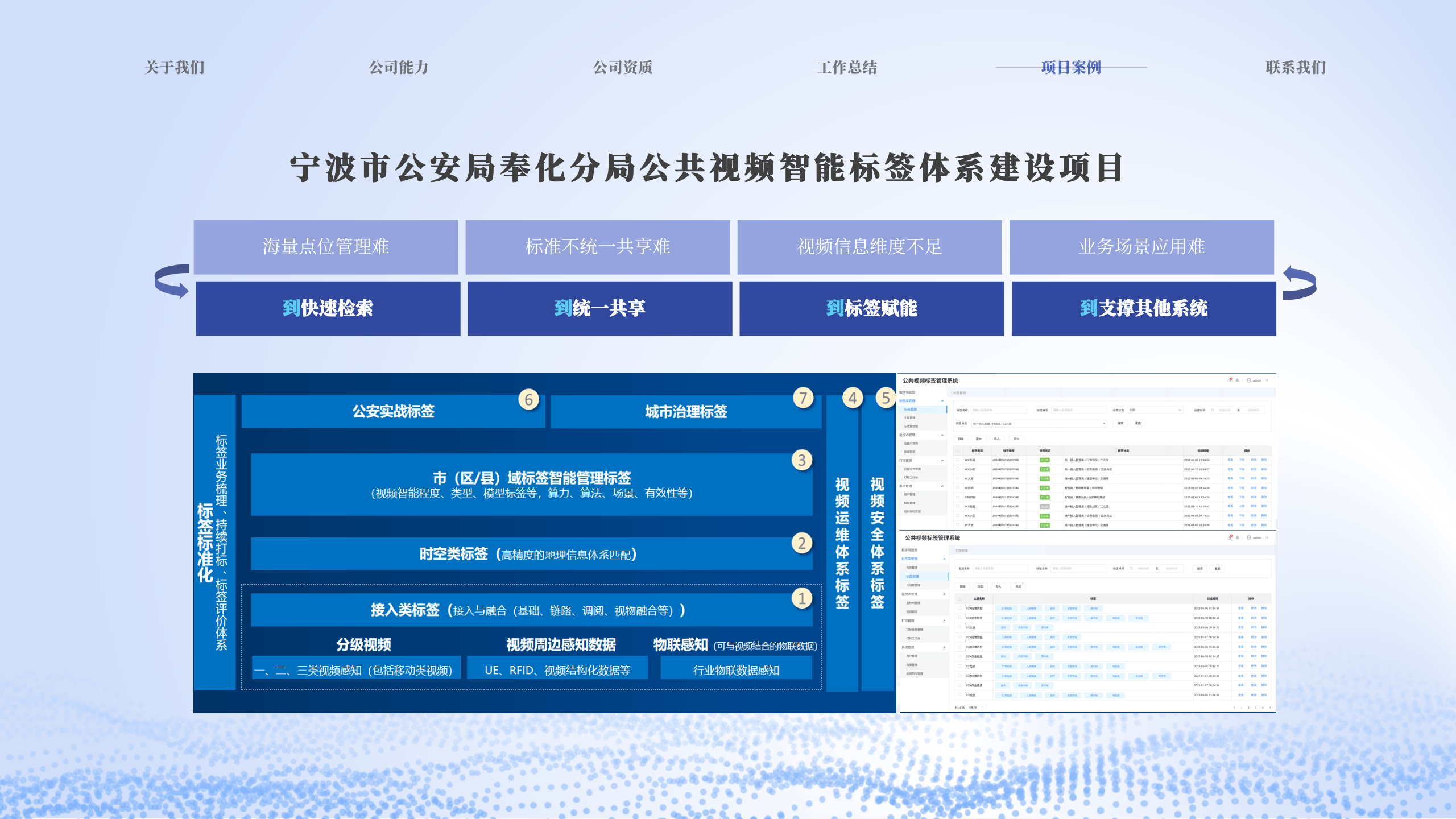Click the bell icon in 标签管理 screenshot header

(x=1237, y=380)
